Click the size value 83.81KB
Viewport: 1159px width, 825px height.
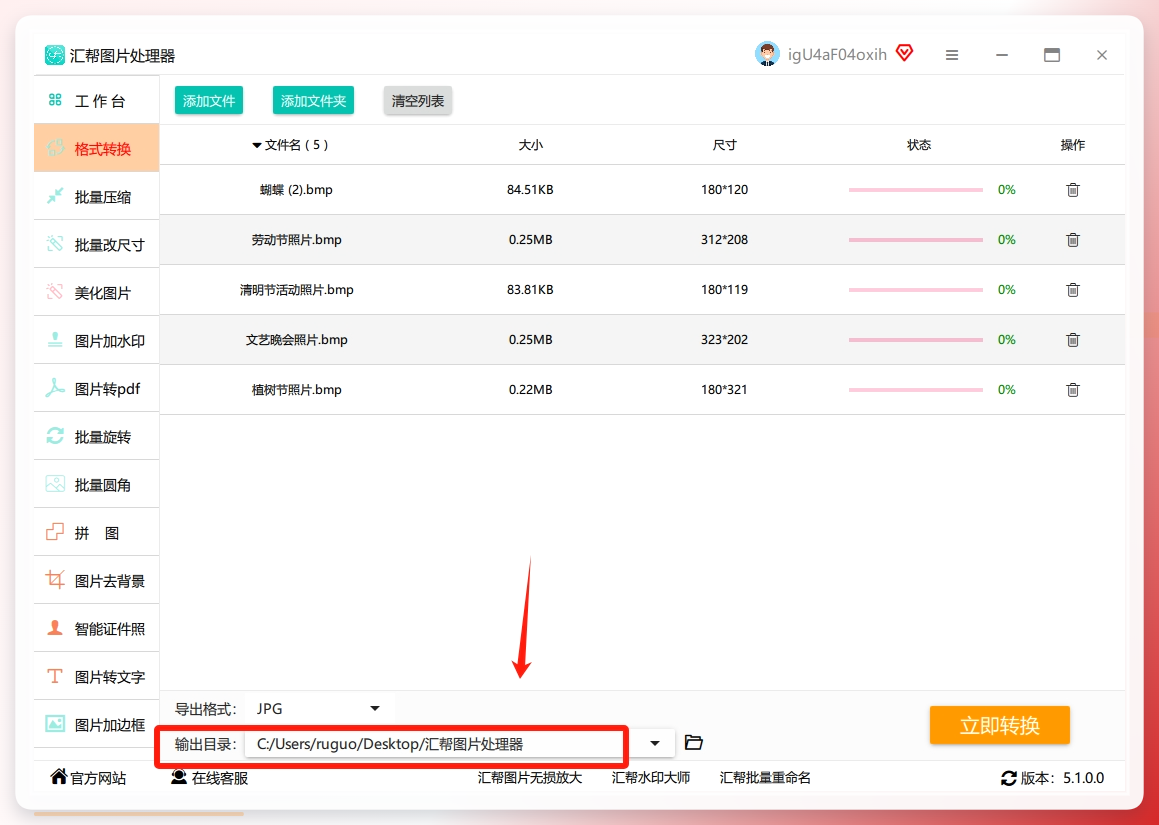pos(530,290)
